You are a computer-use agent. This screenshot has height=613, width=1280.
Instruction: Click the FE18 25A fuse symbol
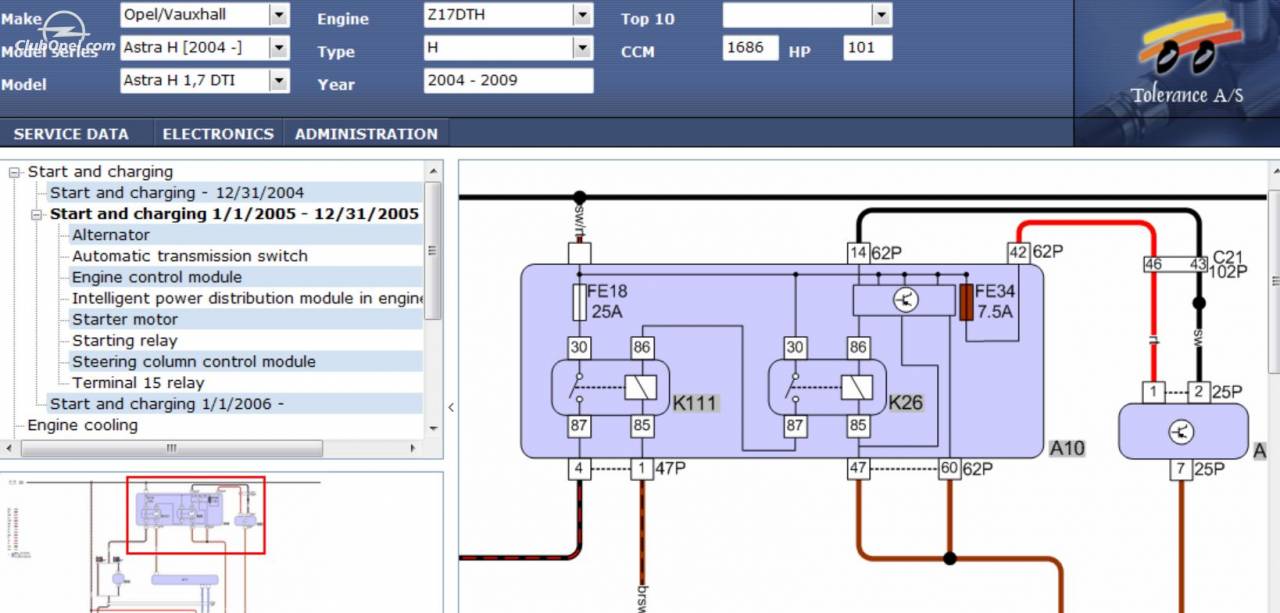click(x=579, y=302)
